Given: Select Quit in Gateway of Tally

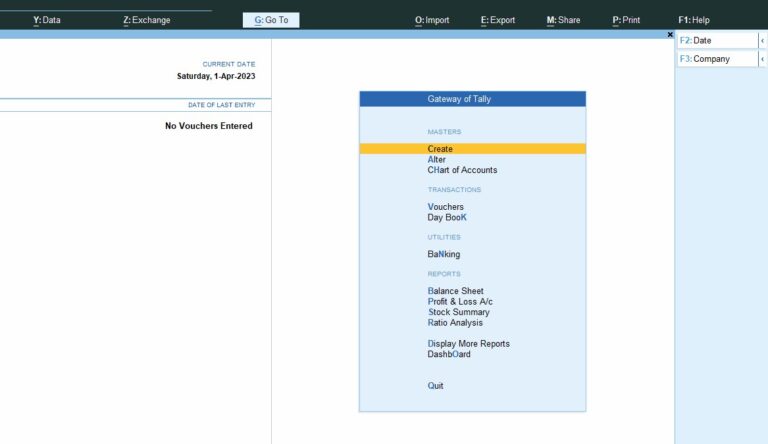Looking at the screenshot, I should tap(435, 386).
